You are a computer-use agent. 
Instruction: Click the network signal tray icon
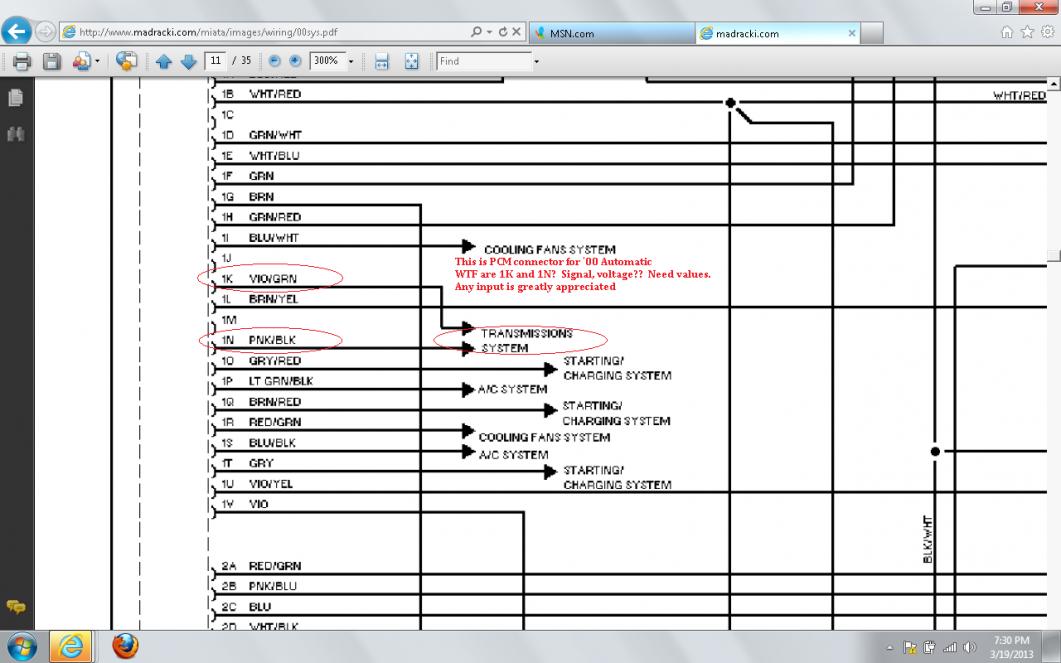click(950, 647)
